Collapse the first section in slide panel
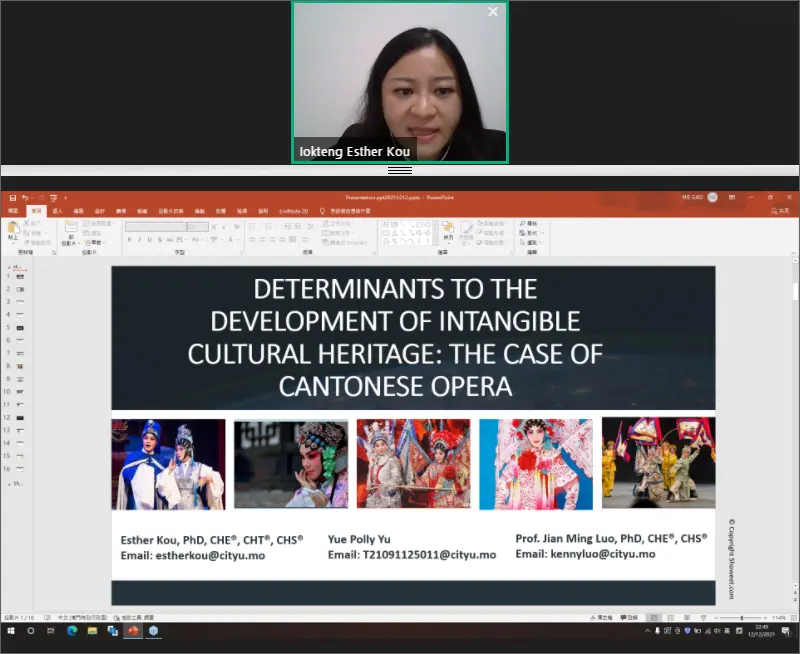Viewport: 800px width, 654px height. tap(8, 267)
